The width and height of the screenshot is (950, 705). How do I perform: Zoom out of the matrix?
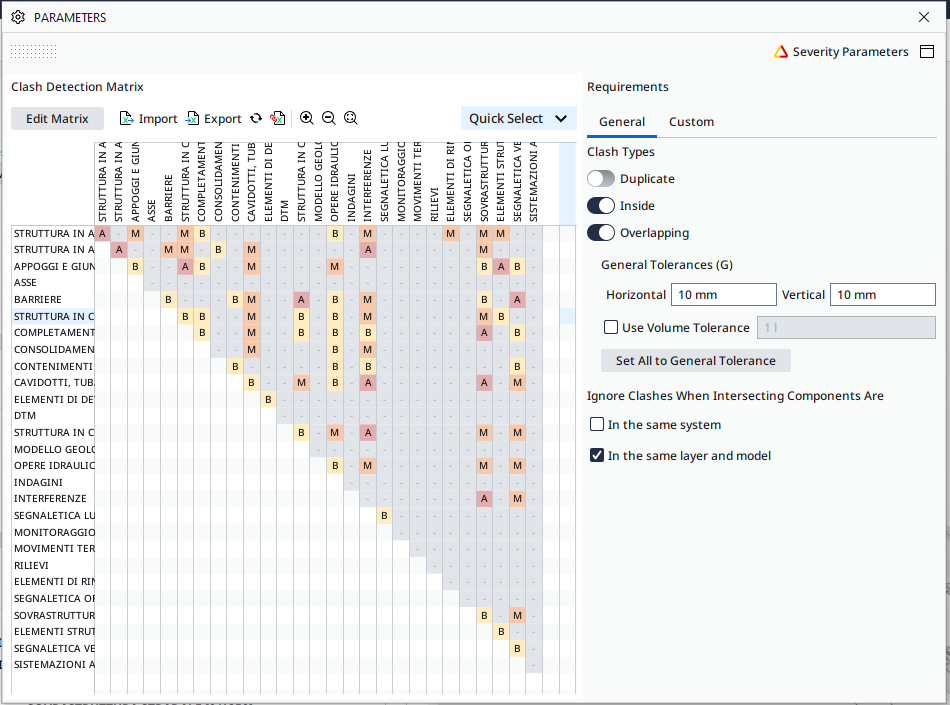pos(328,118)
